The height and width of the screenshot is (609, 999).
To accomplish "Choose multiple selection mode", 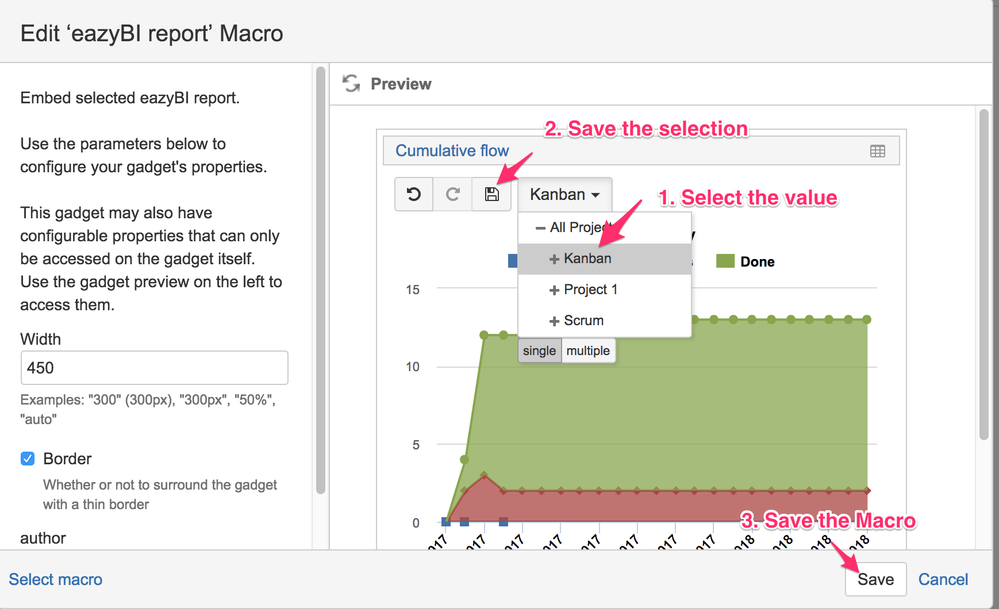I will (588, 351).
